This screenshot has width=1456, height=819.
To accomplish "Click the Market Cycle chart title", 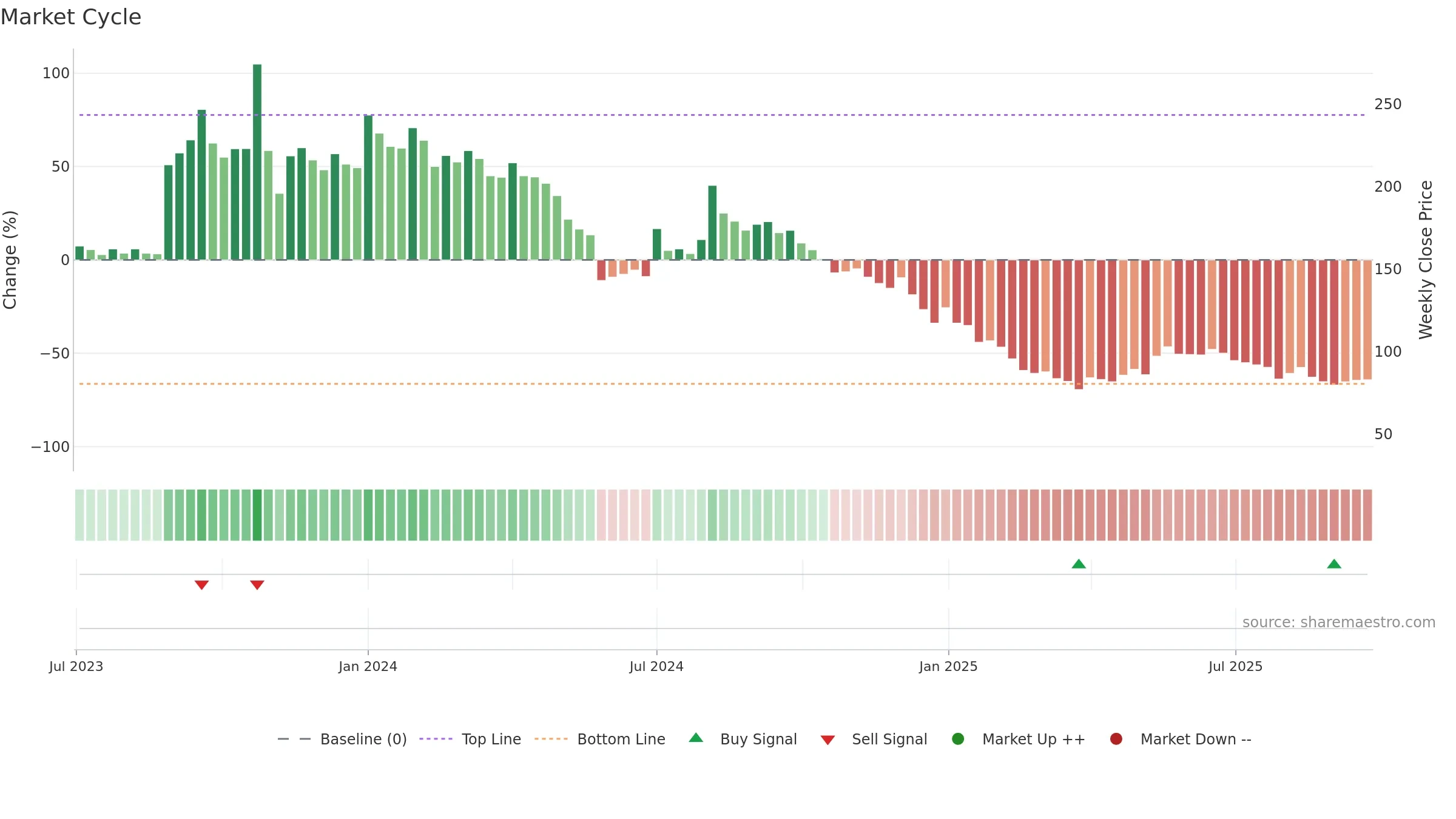I will [x=71, y=17].
